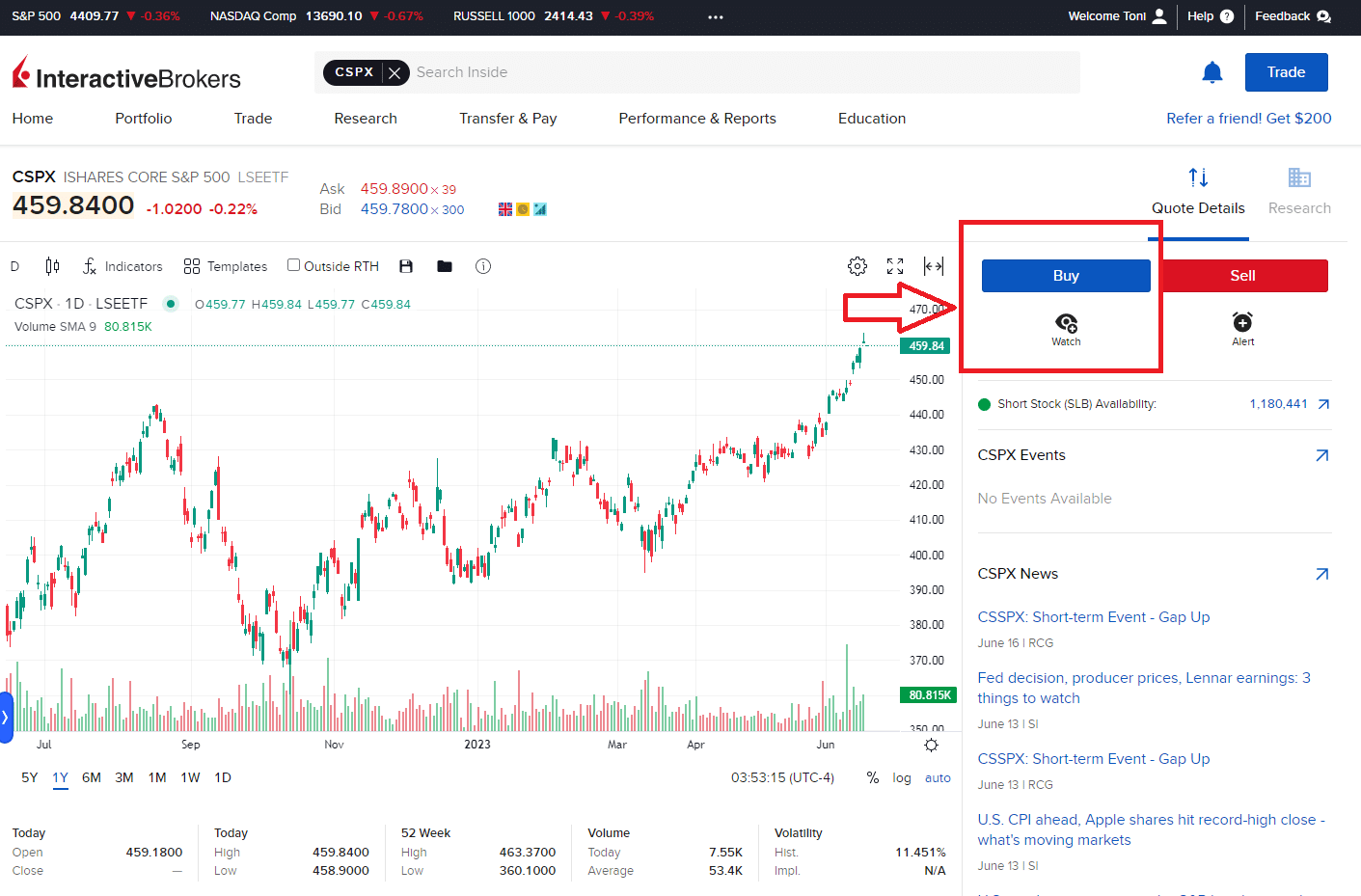
Task: Toggle log scale on the chart
Action: click(902, 777)
